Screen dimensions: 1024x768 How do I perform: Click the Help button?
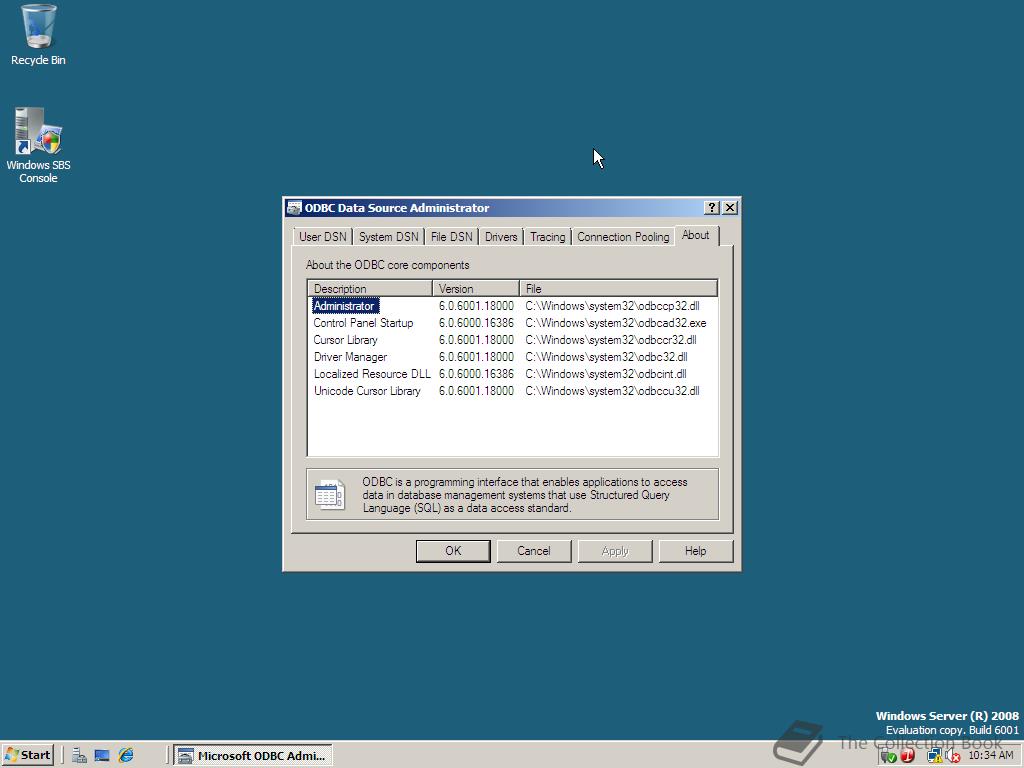pyautogui.click(x=696, y=551)
